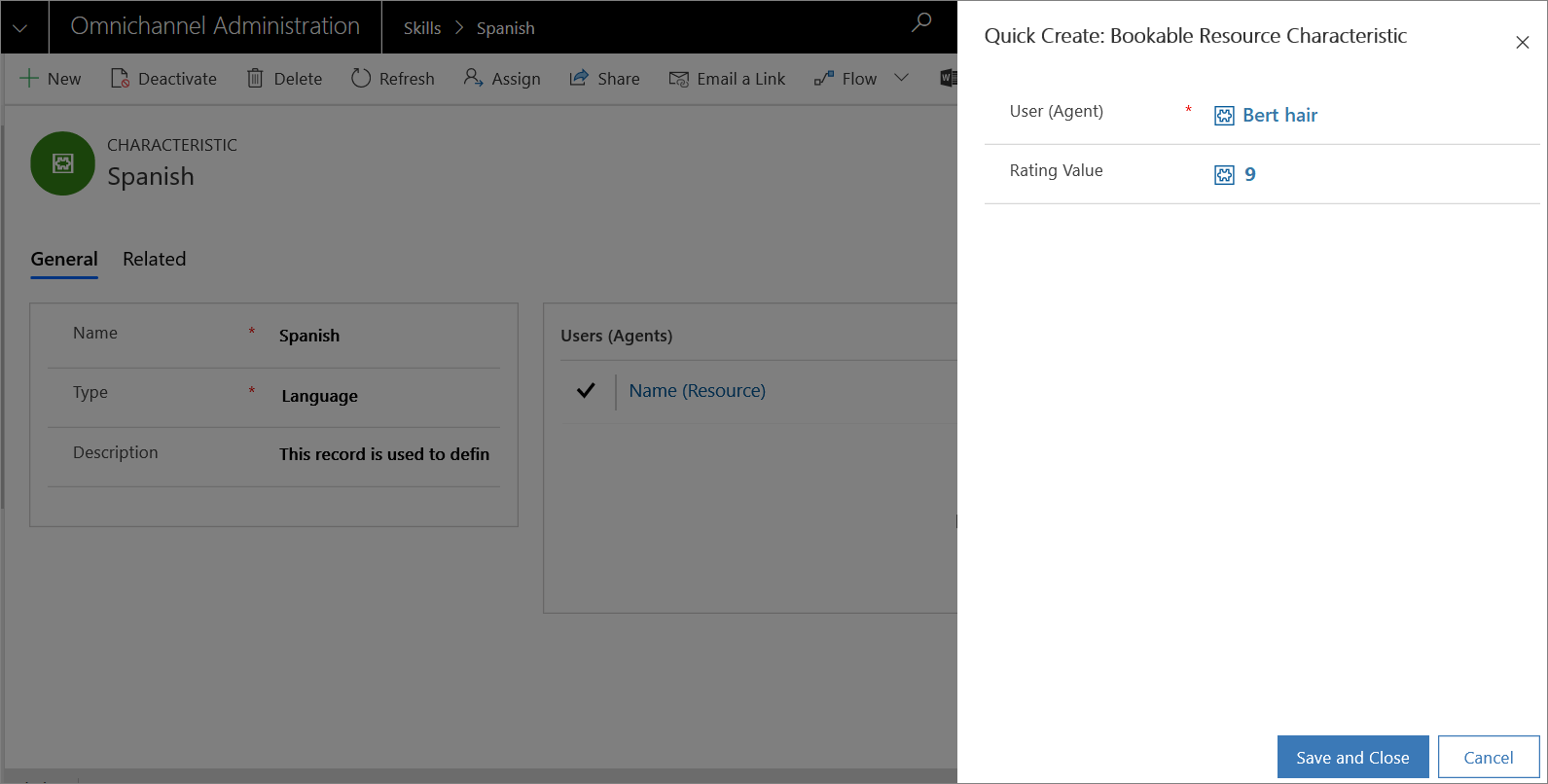Expand the Flow dropdown chevron
The image size is (1548, 784).
click(901, 78)
